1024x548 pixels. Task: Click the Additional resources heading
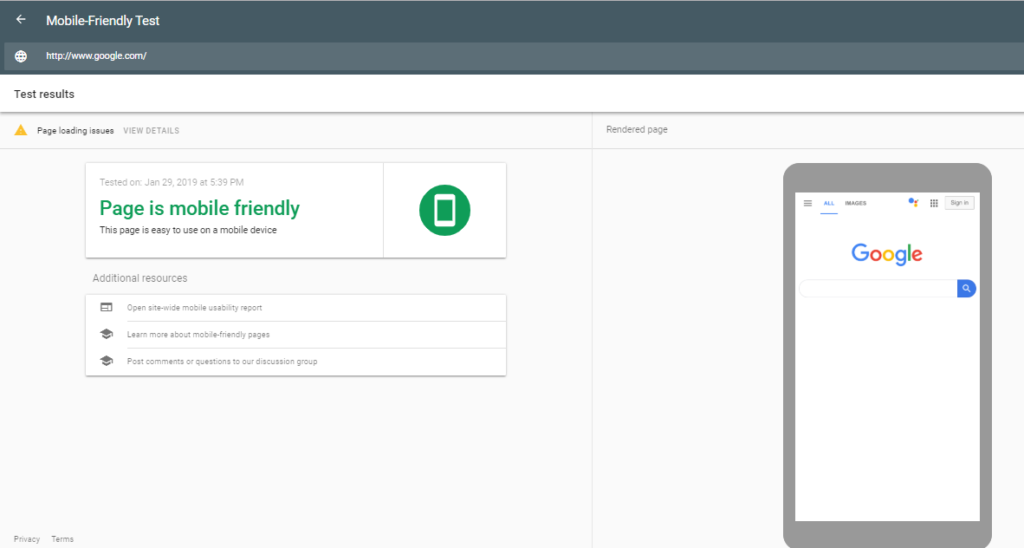pos(140,278)
